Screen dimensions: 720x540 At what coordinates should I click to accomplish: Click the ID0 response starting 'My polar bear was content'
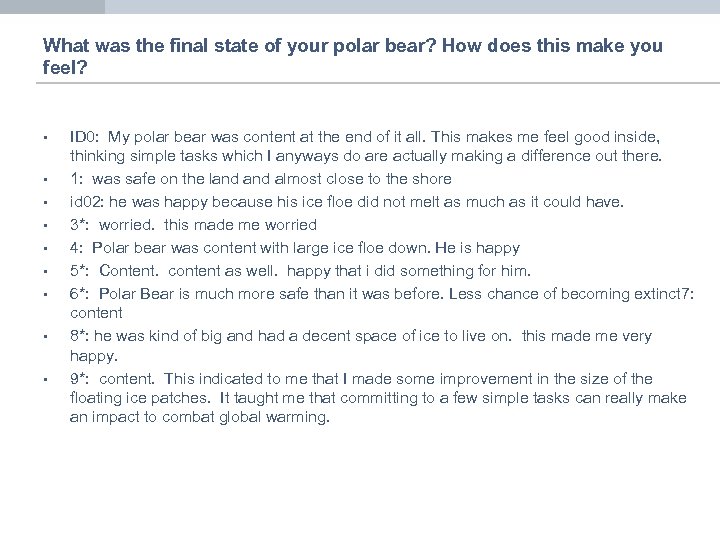click(365, 146)
